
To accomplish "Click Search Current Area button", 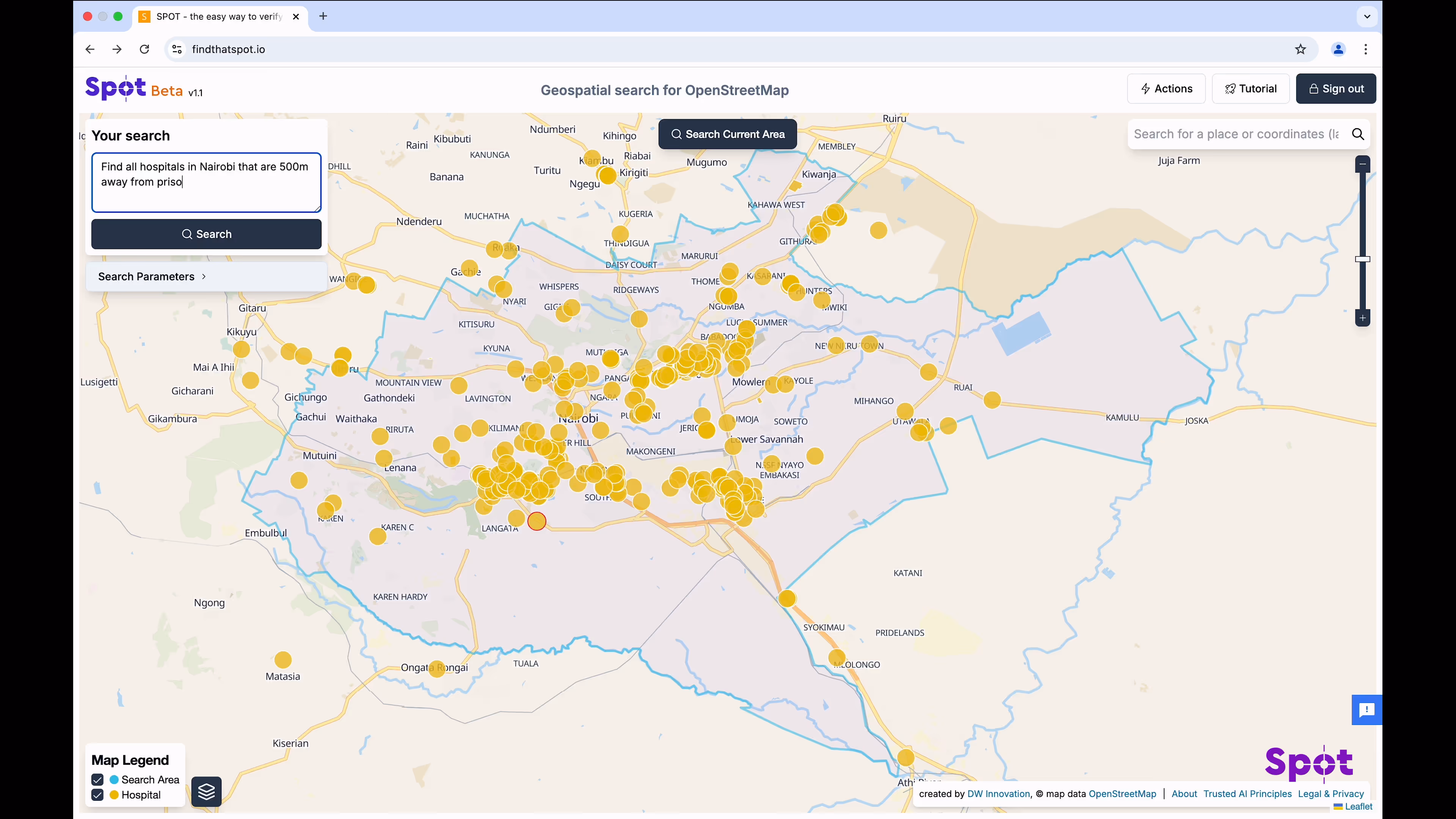I will click(x=728, y=134).
